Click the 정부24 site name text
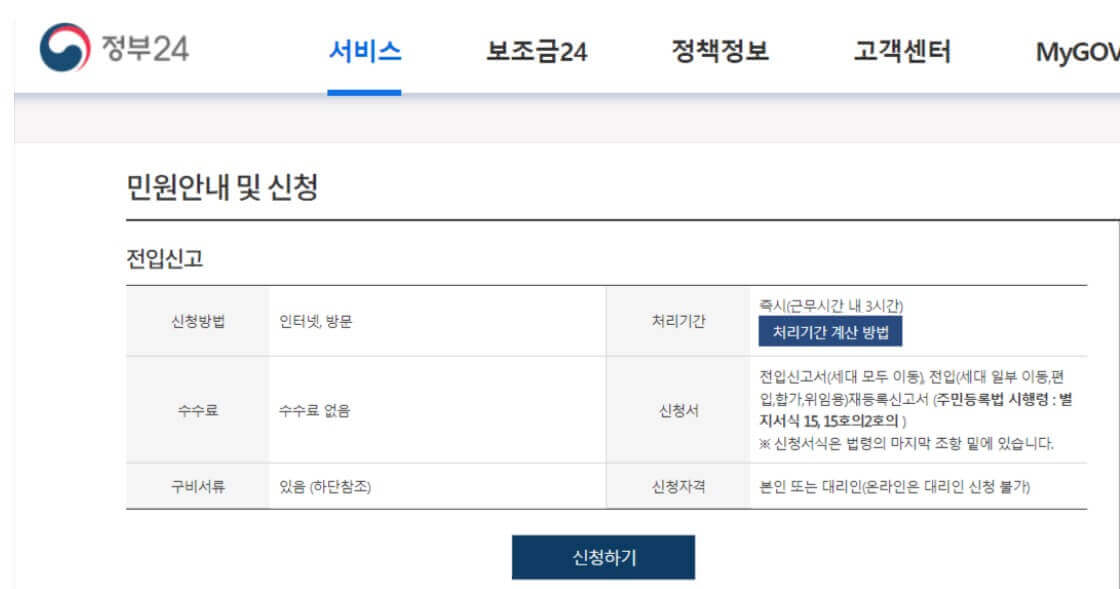Image resolution: width=1120 pixels, height=589 pixels. (145, 49)
